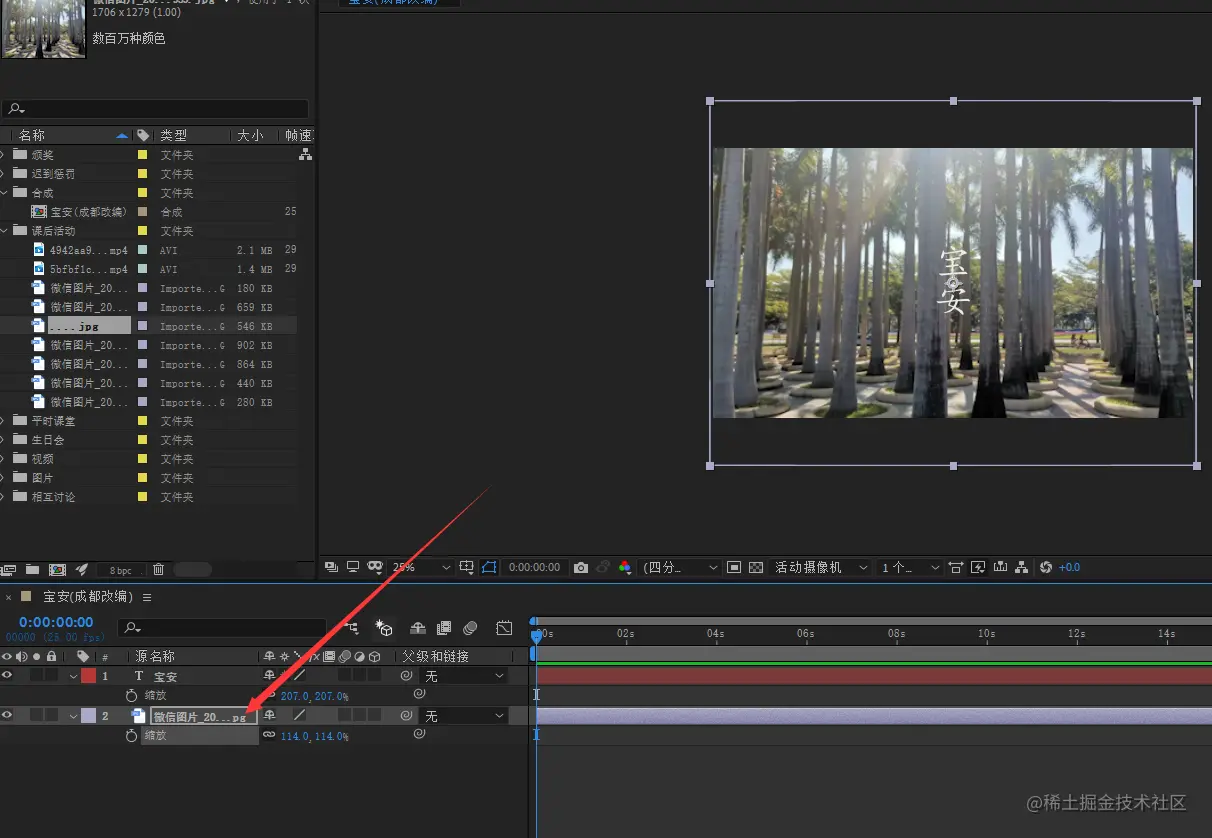Show color channel and management settings icon
Image resolution: width=1212 pixels, height=838 pixels.
(625, 567)
